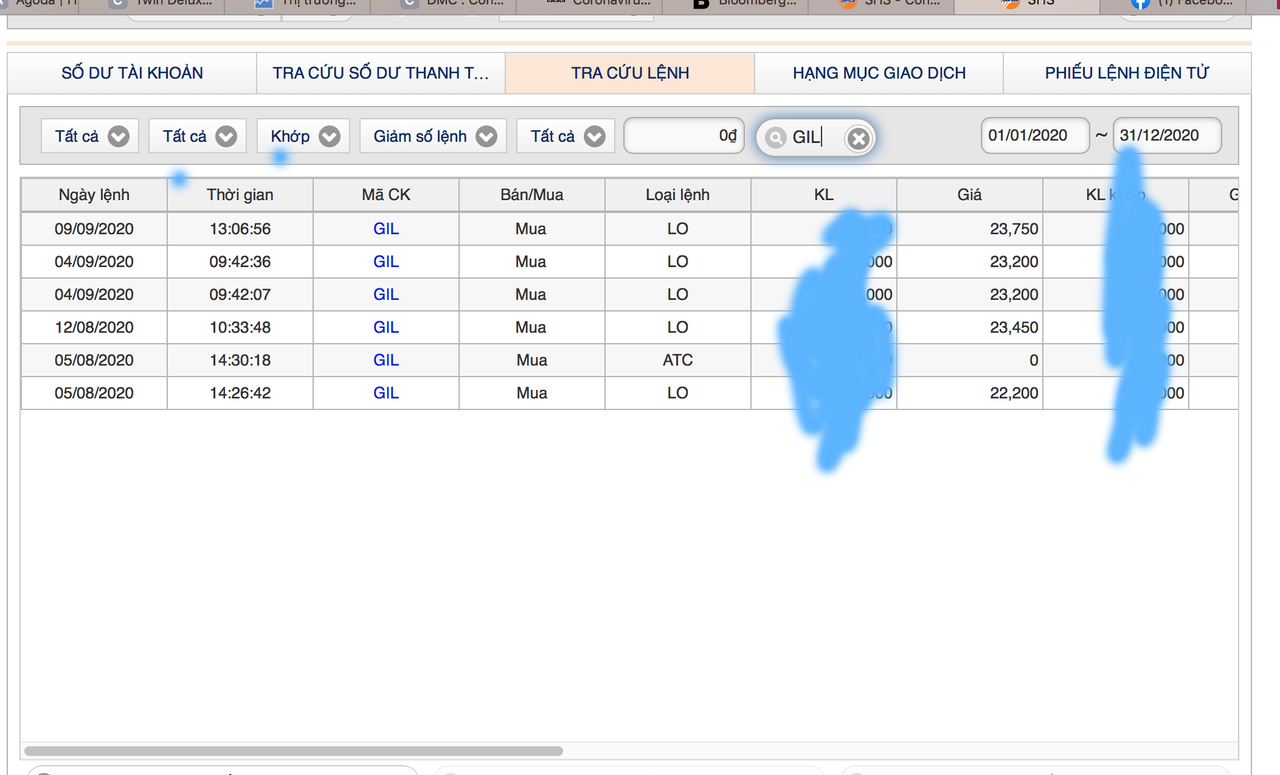Screen dimensions: 1280x775
Task: Open GIL link in the 14:26:42 row
Action: tap(386, 393)
